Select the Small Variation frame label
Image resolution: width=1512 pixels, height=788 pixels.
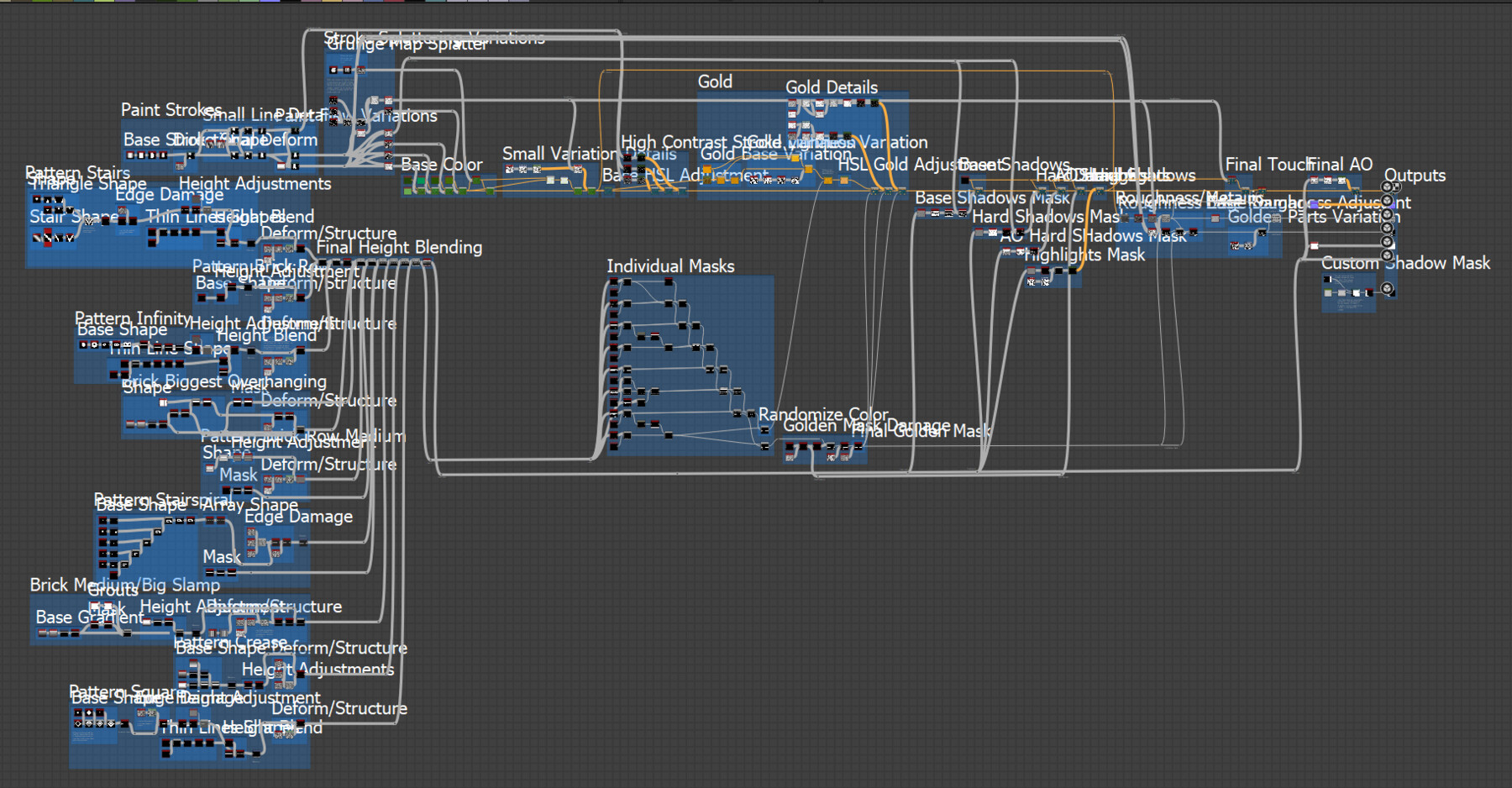click(x=559, y=154)
